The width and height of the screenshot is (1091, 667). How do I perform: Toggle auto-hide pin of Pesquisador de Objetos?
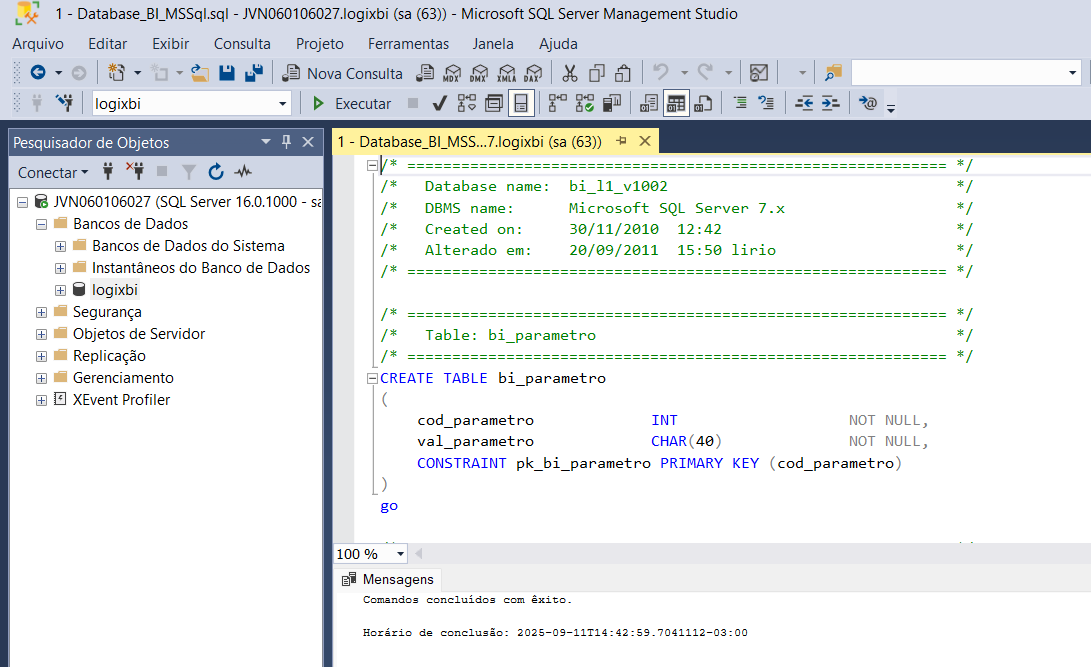pyautogui.click(x=286, y=142)
